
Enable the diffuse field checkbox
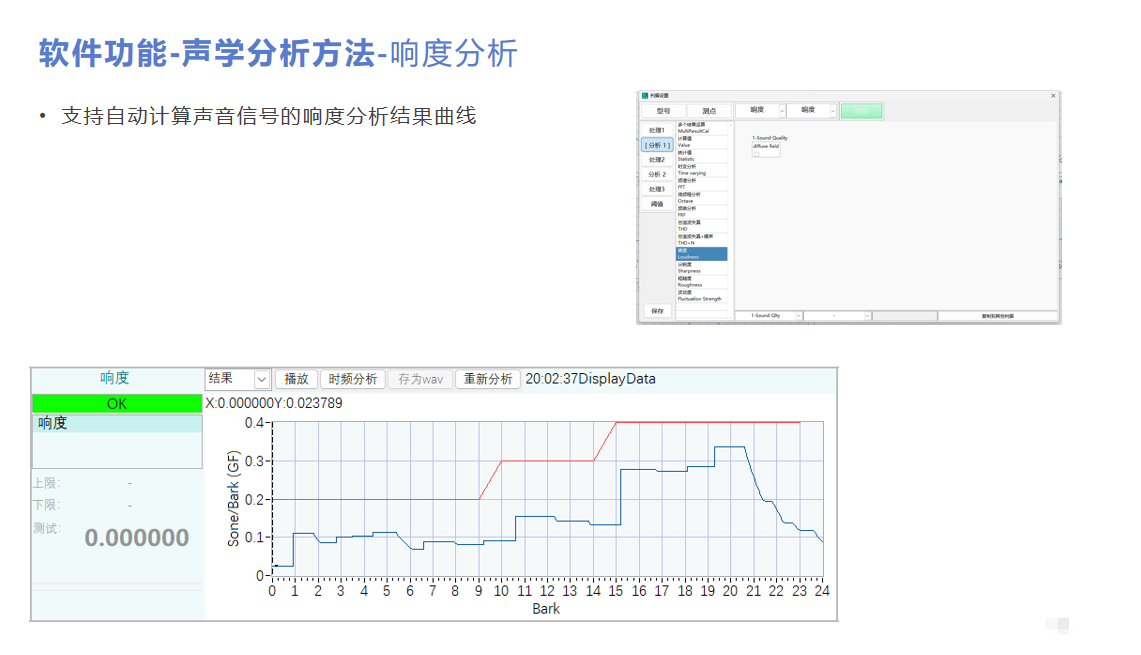tap(757, 154)
